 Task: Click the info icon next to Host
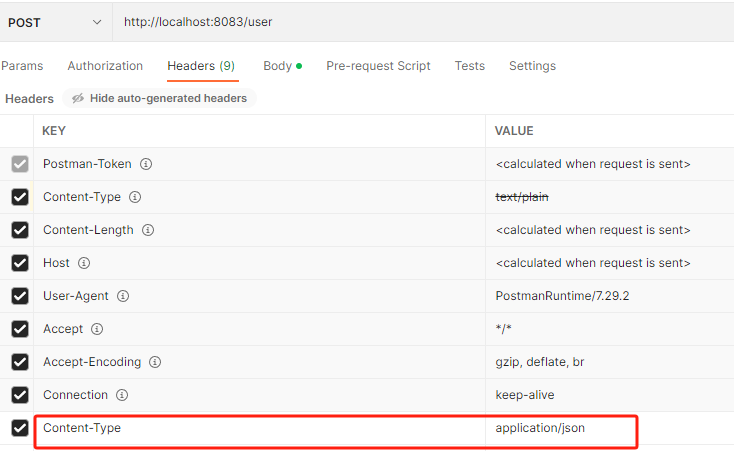click(84, 263)
